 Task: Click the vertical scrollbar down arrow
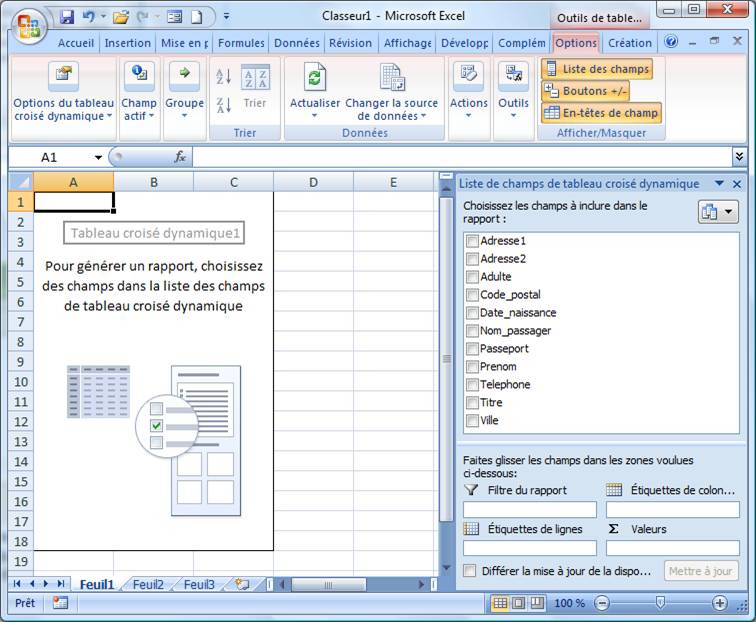click(446, 568)
